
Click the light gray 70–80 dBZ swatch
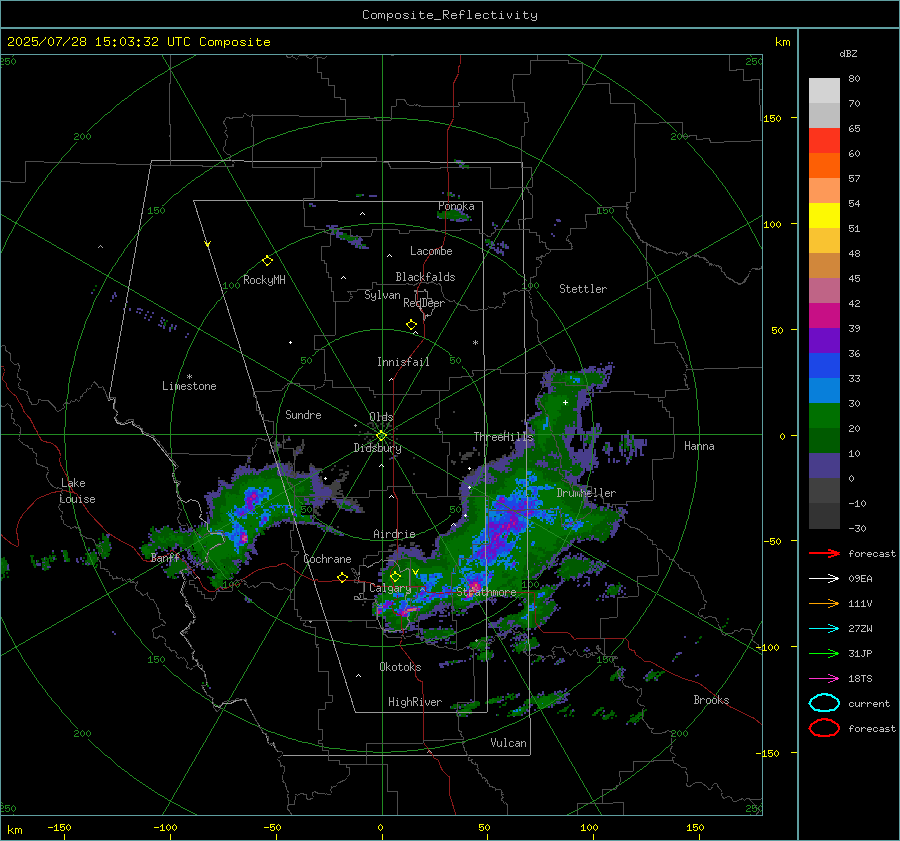tap(824, 91)
